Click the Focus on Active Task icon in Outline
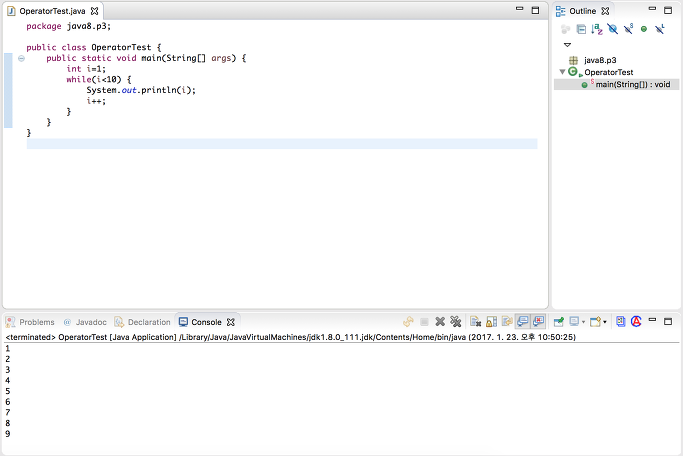This screenshot has height=456, width=683. (x=565, y=29)
